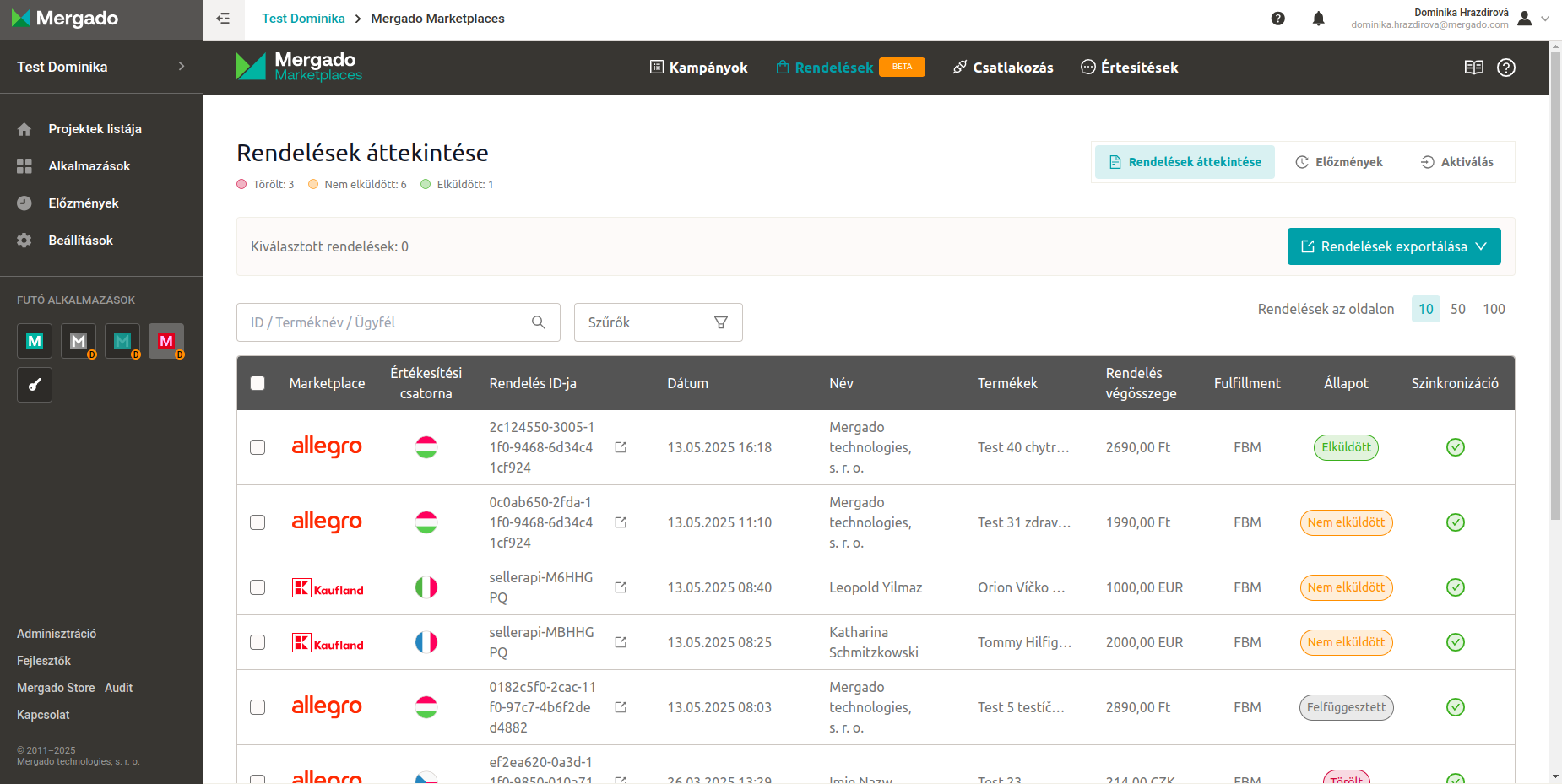
Task: Open the Kapcsolat link
Action: 43,715
